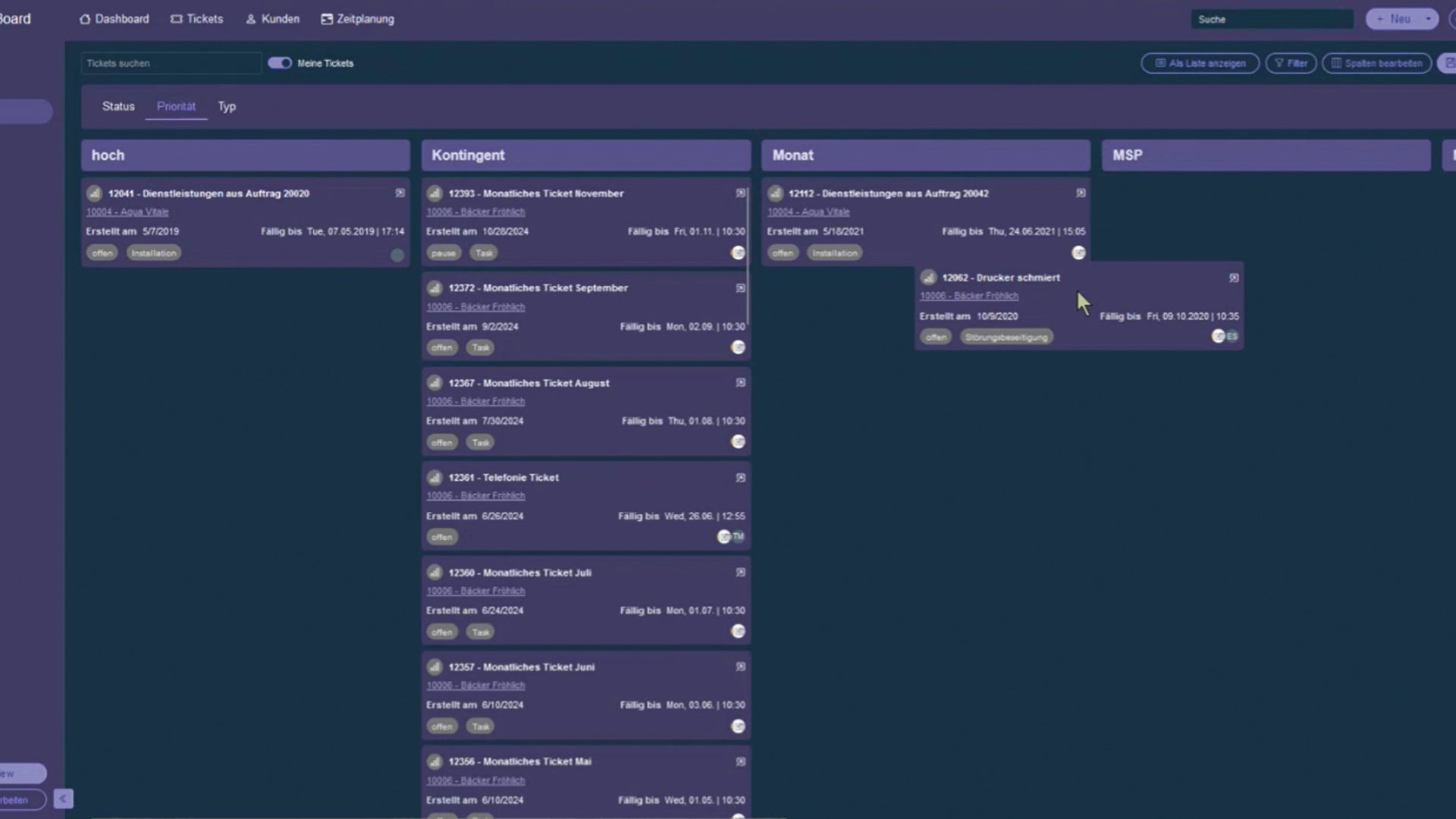Click the assignee avatar on Monatliches Ticket August
Image resolution: width=1456 pixels, height=819 pixels.
(x=738, y=442)
